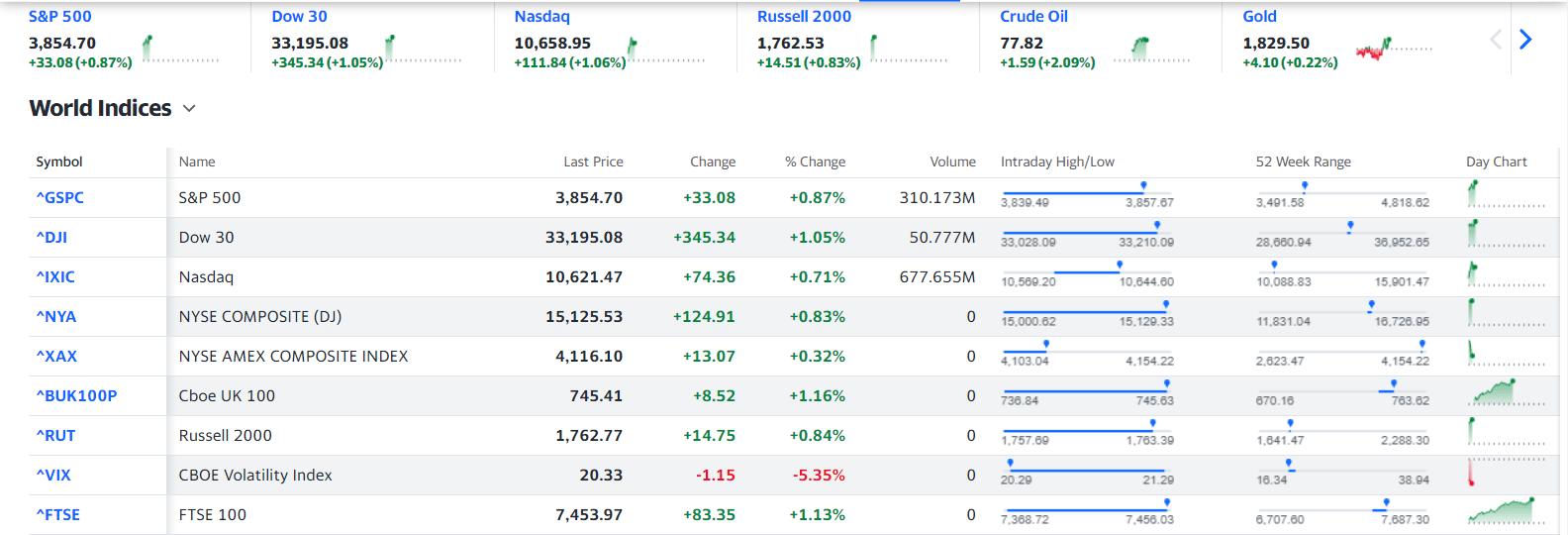Sort by the Volume column header
This screenshot has height=535, width=1568.
pos(952,161)
